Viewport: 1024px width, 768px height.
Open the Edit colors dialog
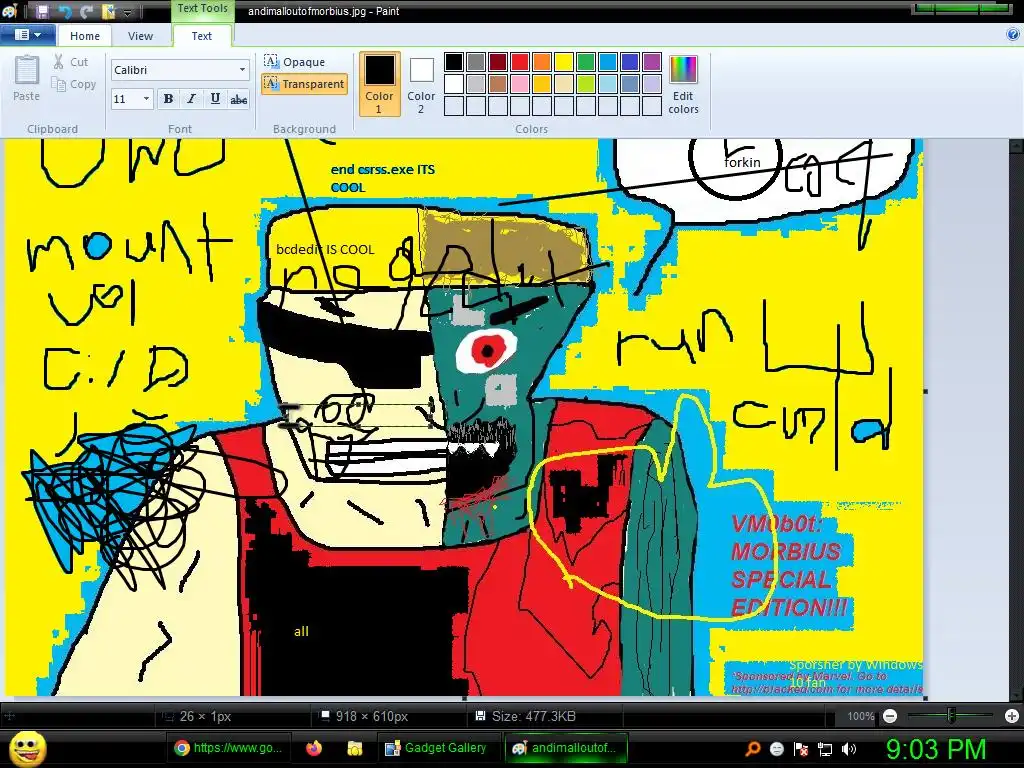point(683,85)
